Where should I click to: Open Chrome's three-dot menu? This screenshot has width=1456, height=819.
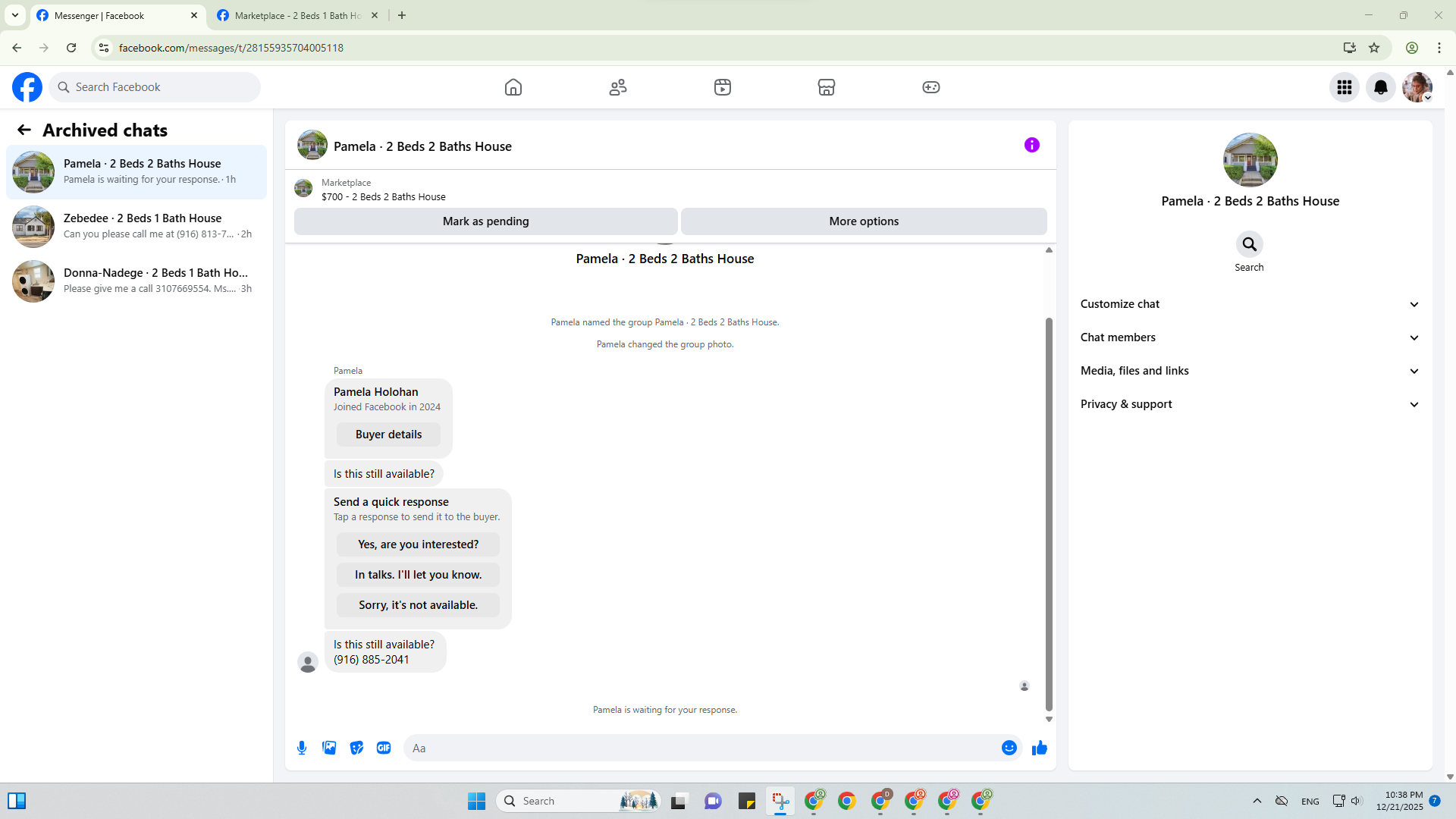click(x=1439, y=48)
